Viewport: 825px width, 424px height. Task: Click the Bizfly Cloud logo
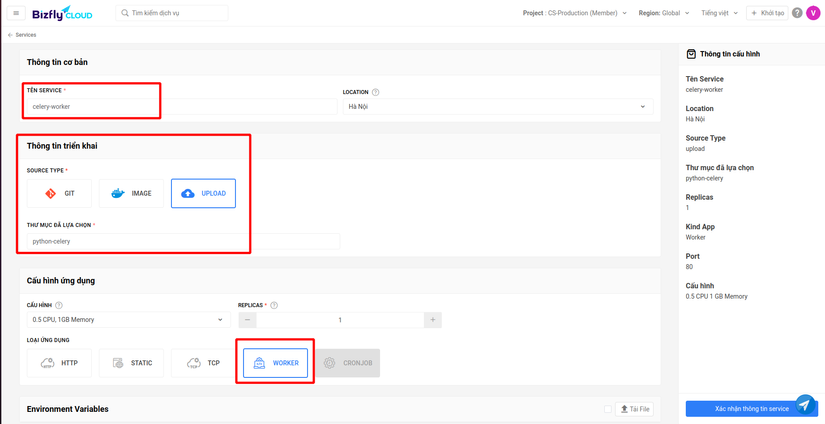pos(62,13)
